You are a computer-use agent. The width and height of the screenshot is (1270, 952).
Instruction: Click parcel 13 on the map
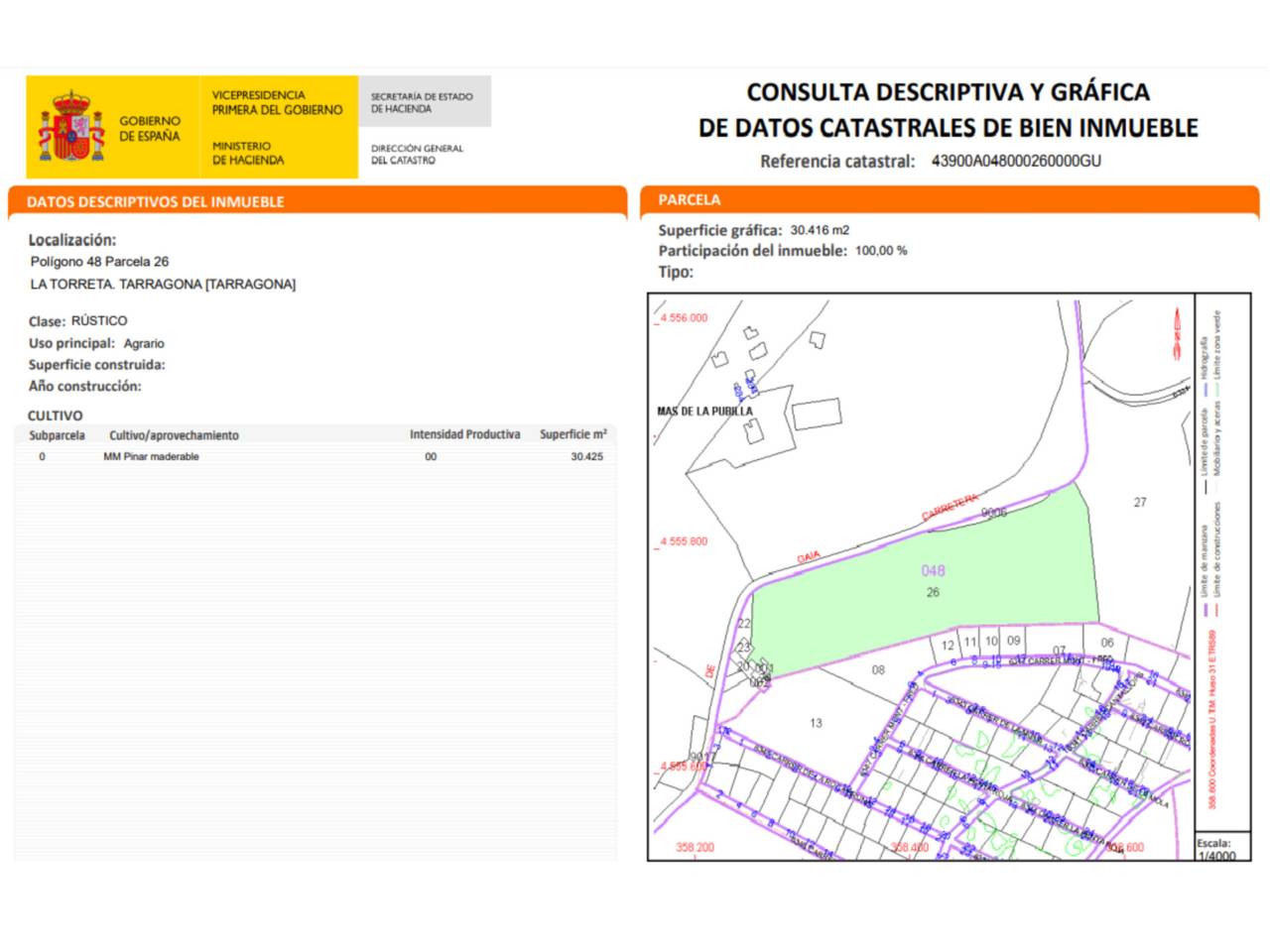816,723
